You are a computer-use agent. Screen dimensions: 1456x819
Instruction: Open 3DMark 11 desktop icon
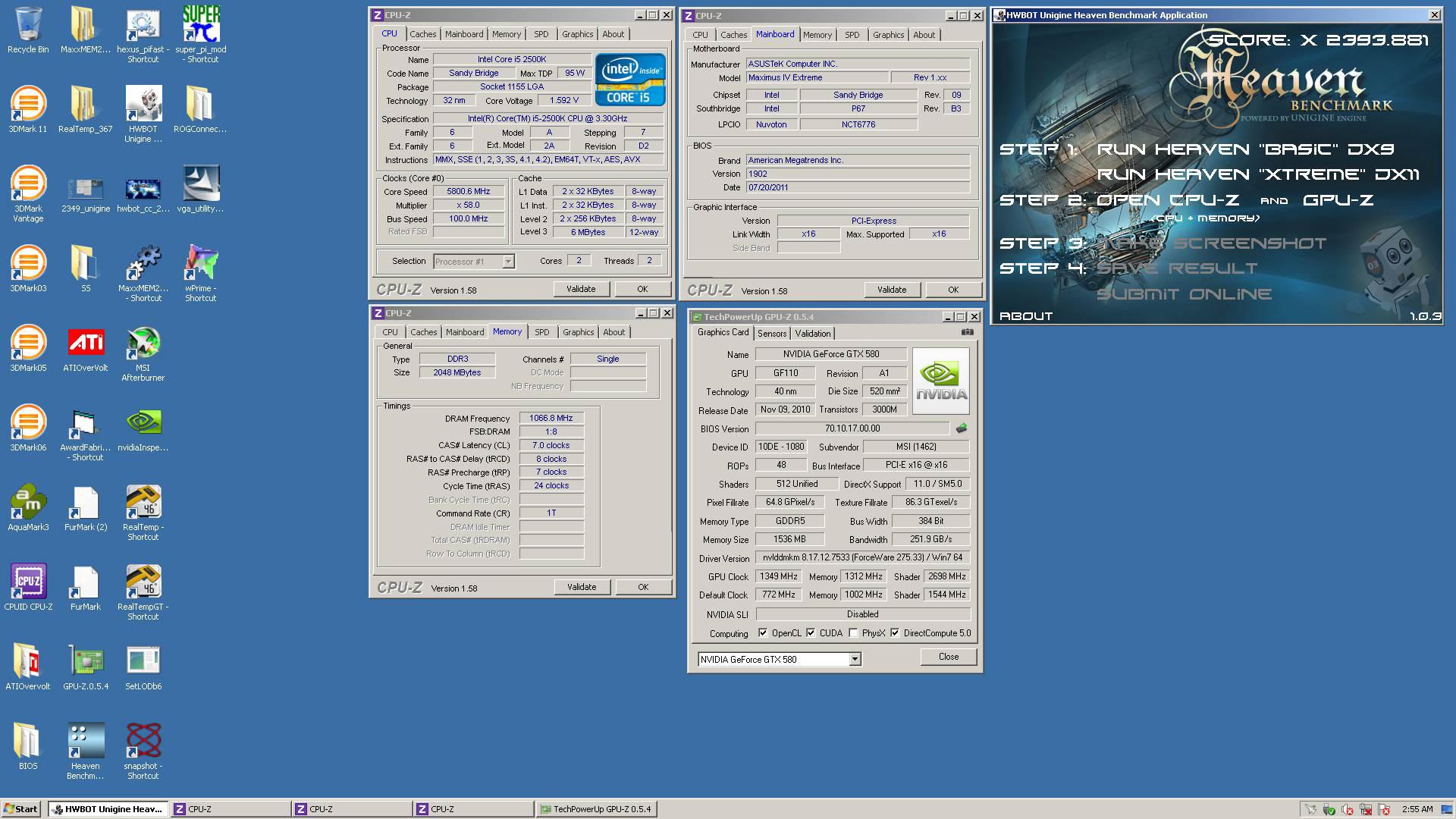[28, 104]
